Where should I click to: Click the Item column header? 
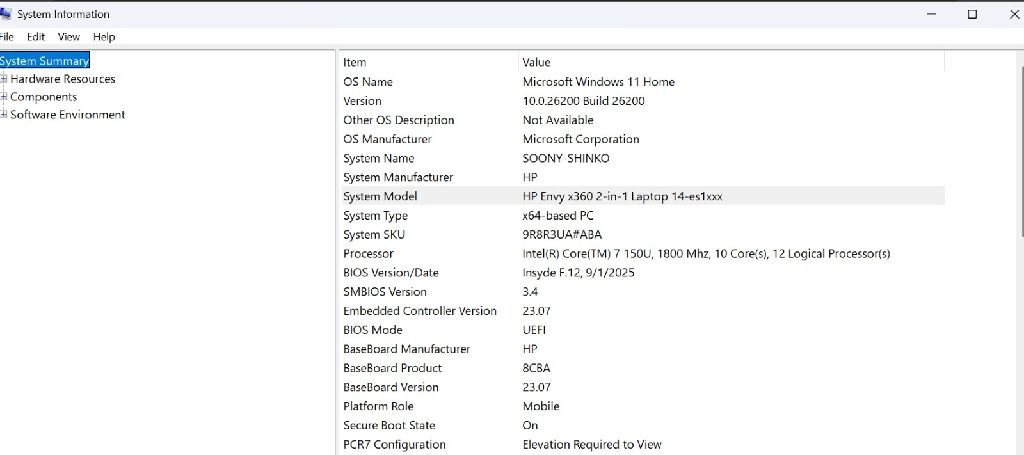[x=355, y=62]
